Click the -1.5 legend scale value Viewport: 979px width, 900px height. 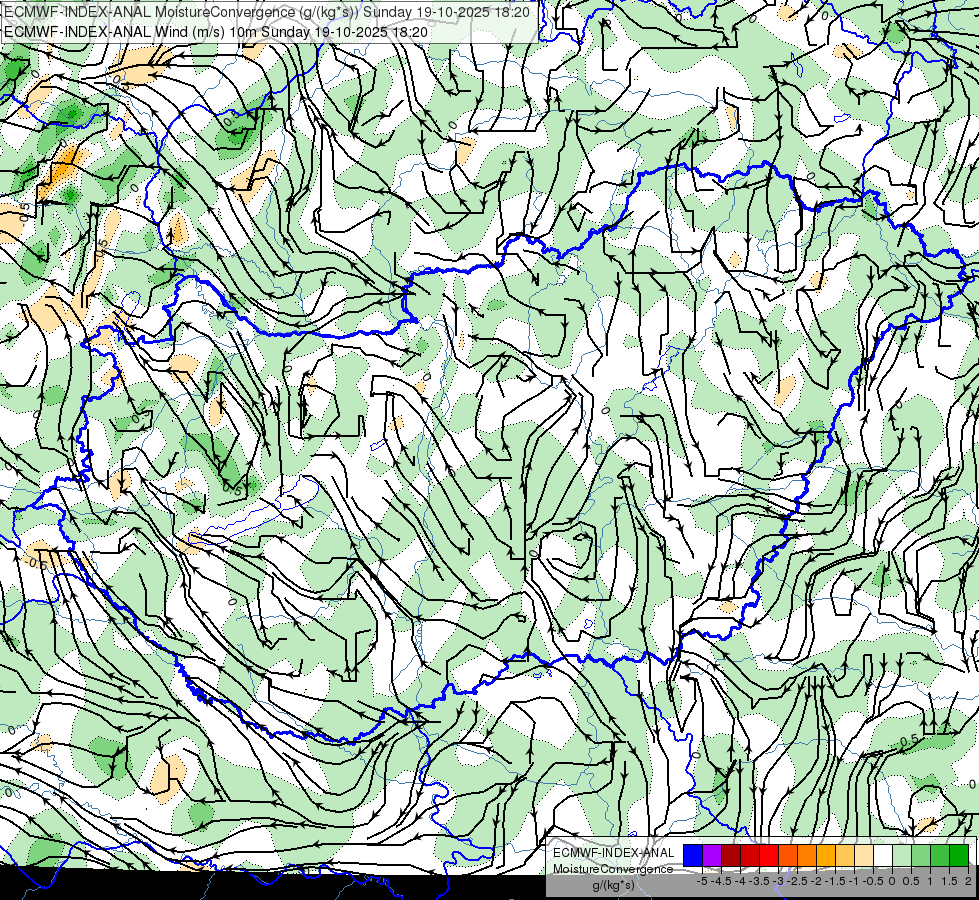coord(835,881)
